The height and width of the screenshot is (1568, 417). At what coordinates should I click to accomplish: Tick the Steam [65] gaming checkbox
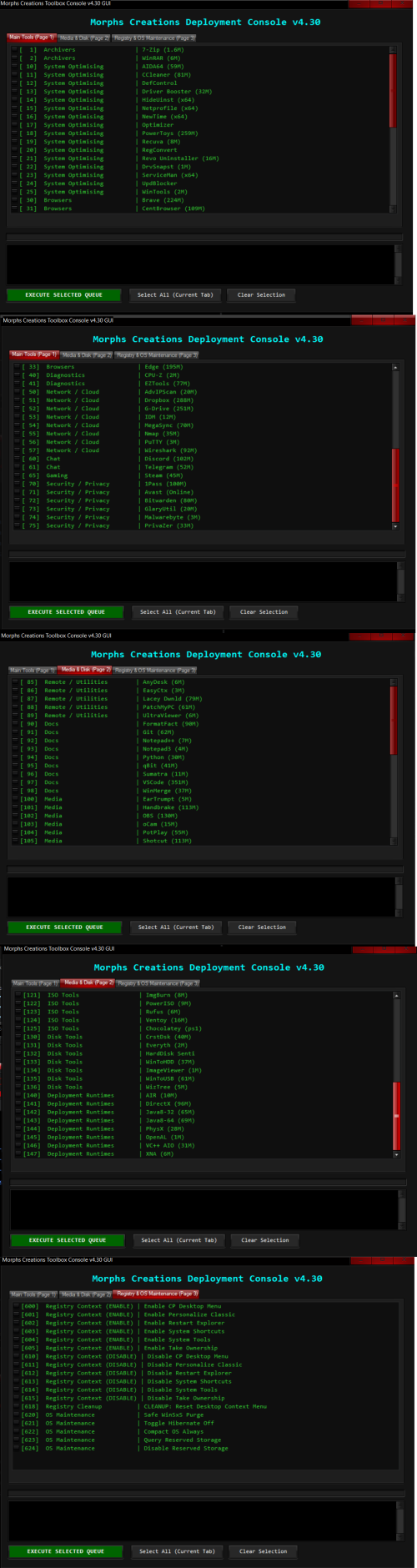tap(18, 475)
